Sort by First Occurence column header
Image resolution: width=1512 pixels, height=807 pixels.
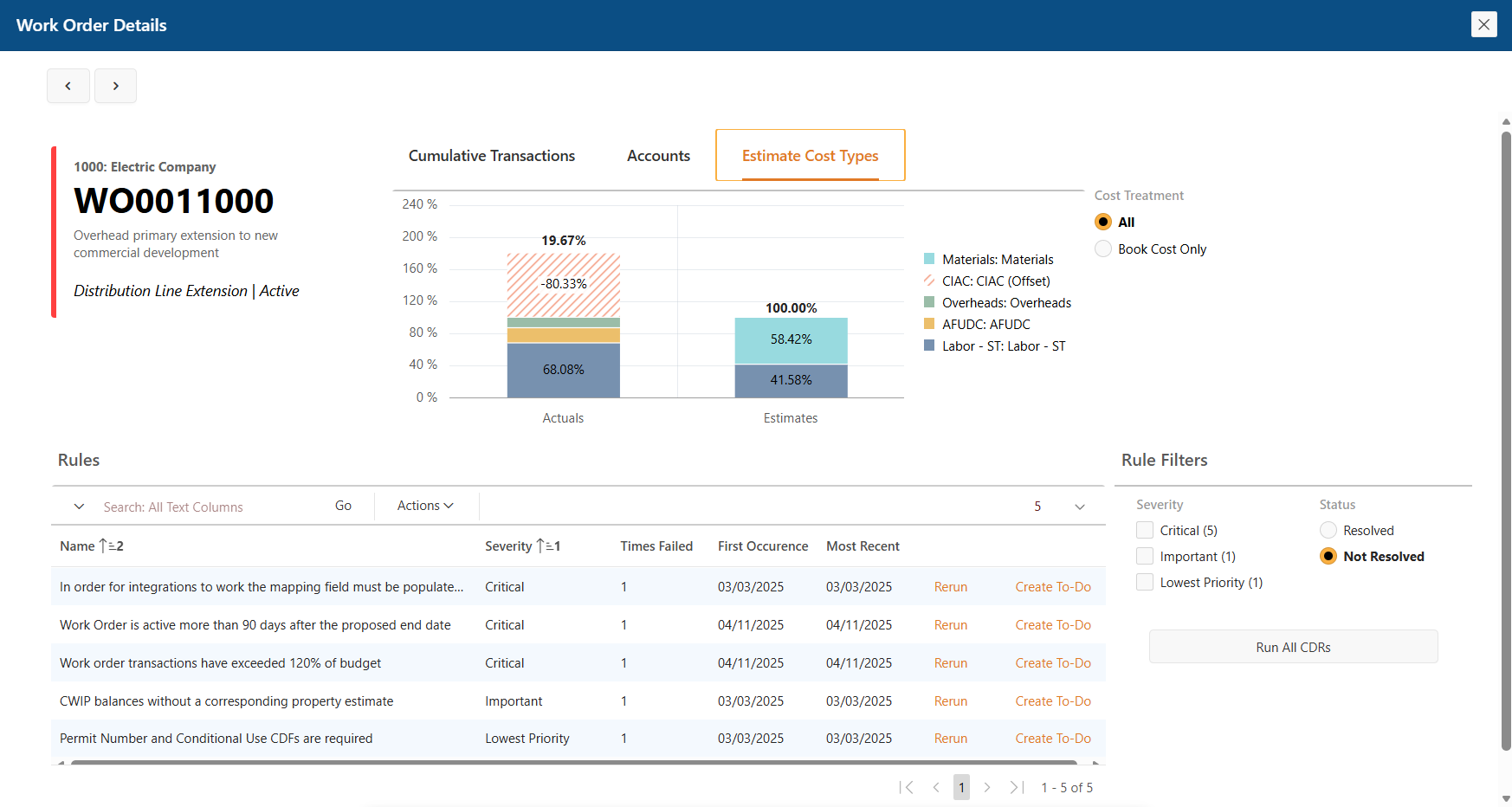pyautogui.click(x=763, y=546)
